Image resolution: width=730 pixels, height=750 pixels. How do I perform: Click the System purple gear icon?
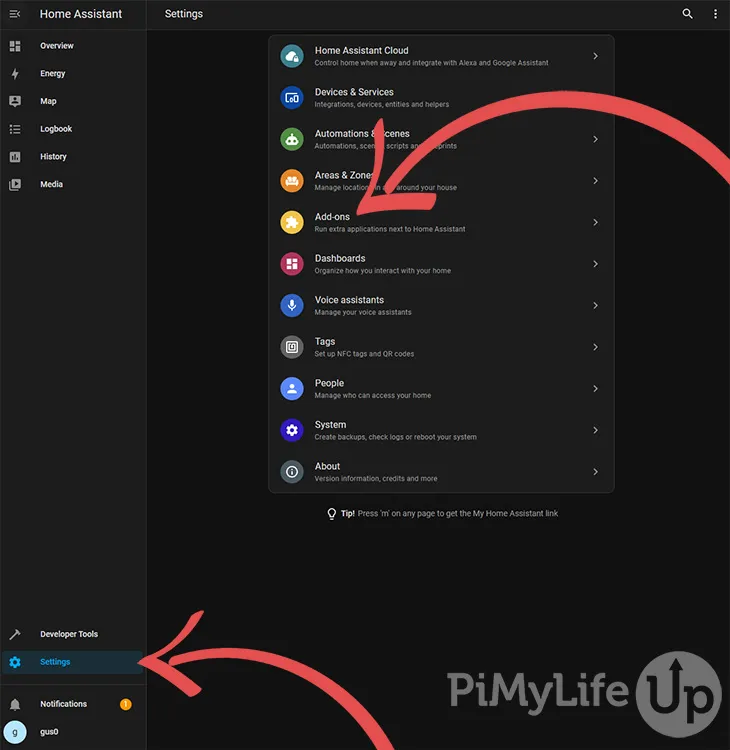tap(292, 430)
